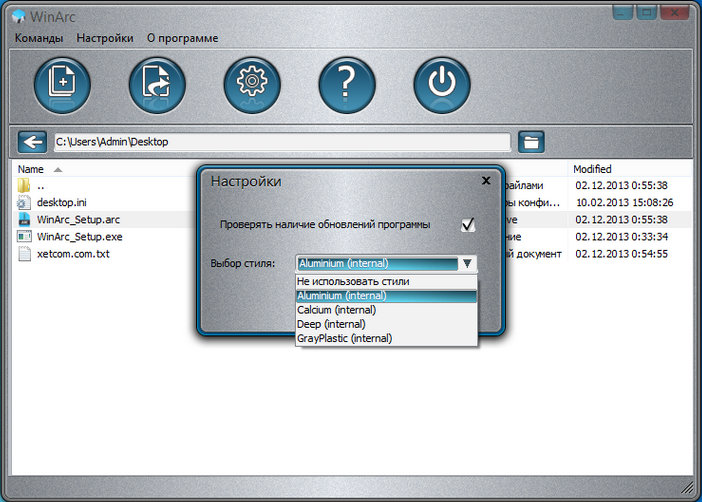The height and width of the screenshot is (502, 702).
Task: Open help with the question mark icon
Action: point(347,85)
